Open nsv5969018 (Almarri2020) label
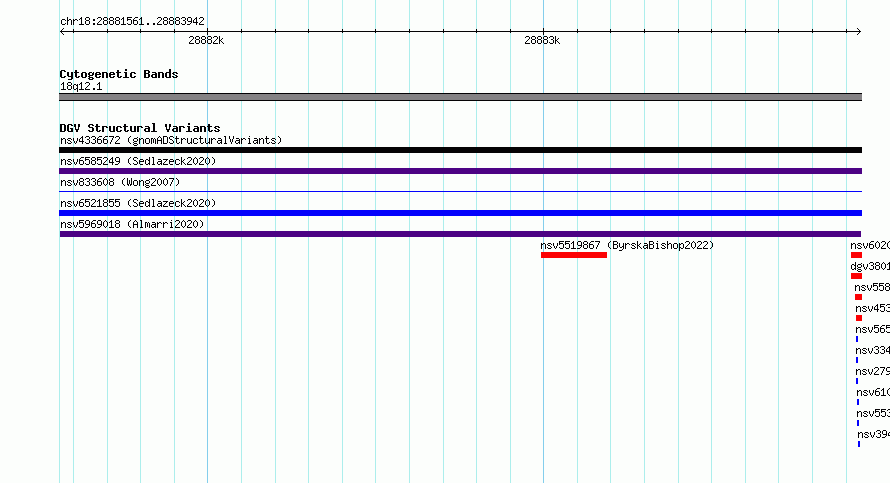 click(x=132, y=224)
